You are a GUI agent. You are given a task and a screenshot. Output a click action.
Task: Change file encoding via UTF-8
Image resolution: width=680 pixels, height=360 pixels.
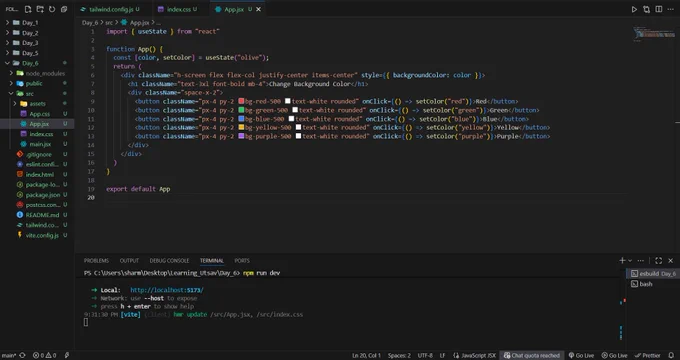tap(425, 355)
